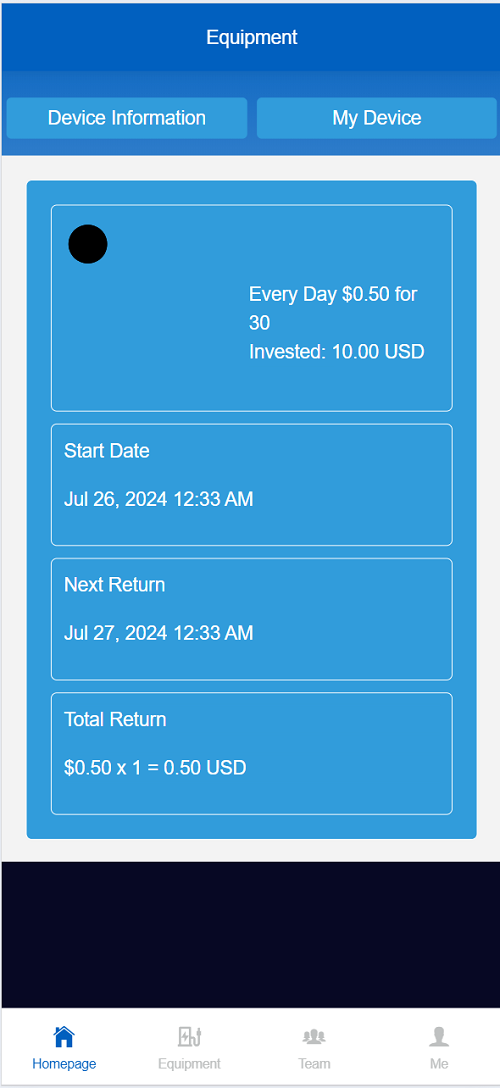Viewport: 500px width, 1088px height.
Task: Tap the Me profile icon
Action: point(439,1037)
